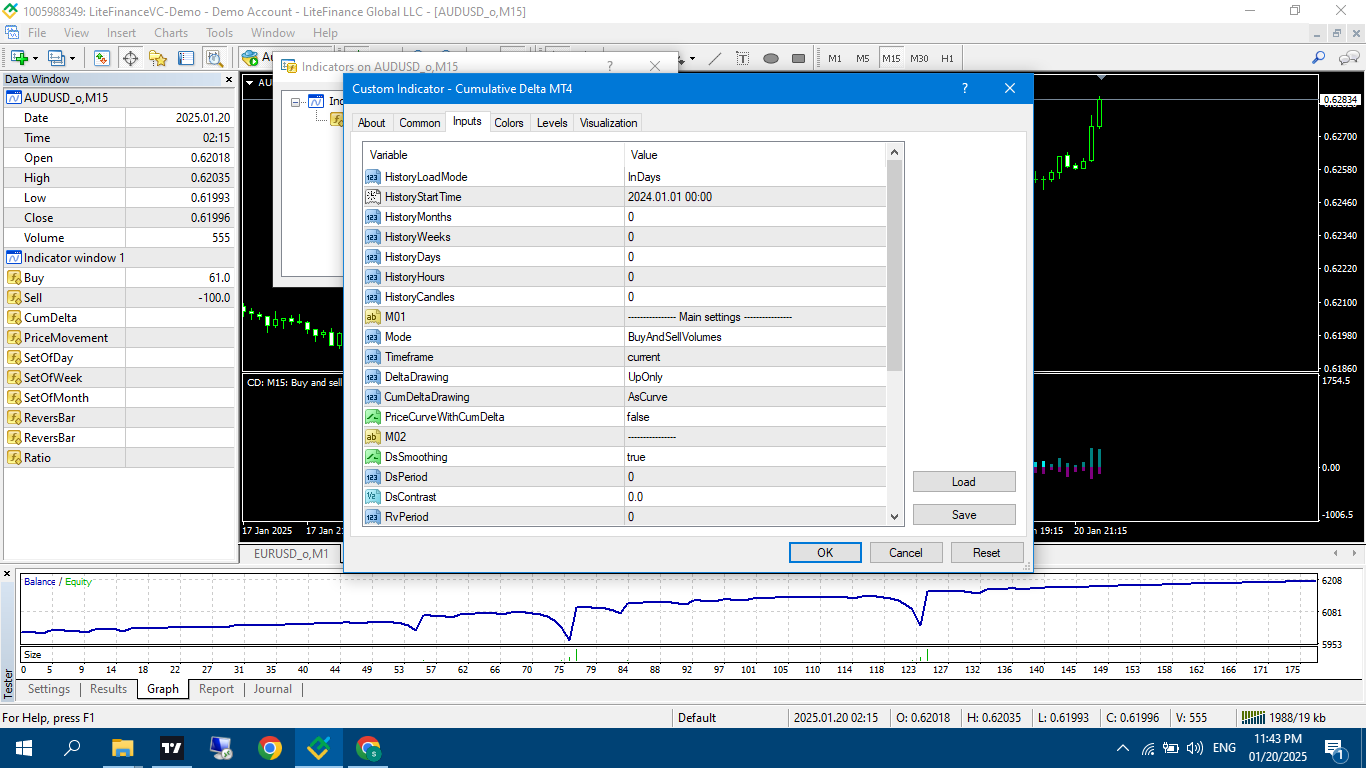Edit the HistoryDays value field

(x=755, y=257)
